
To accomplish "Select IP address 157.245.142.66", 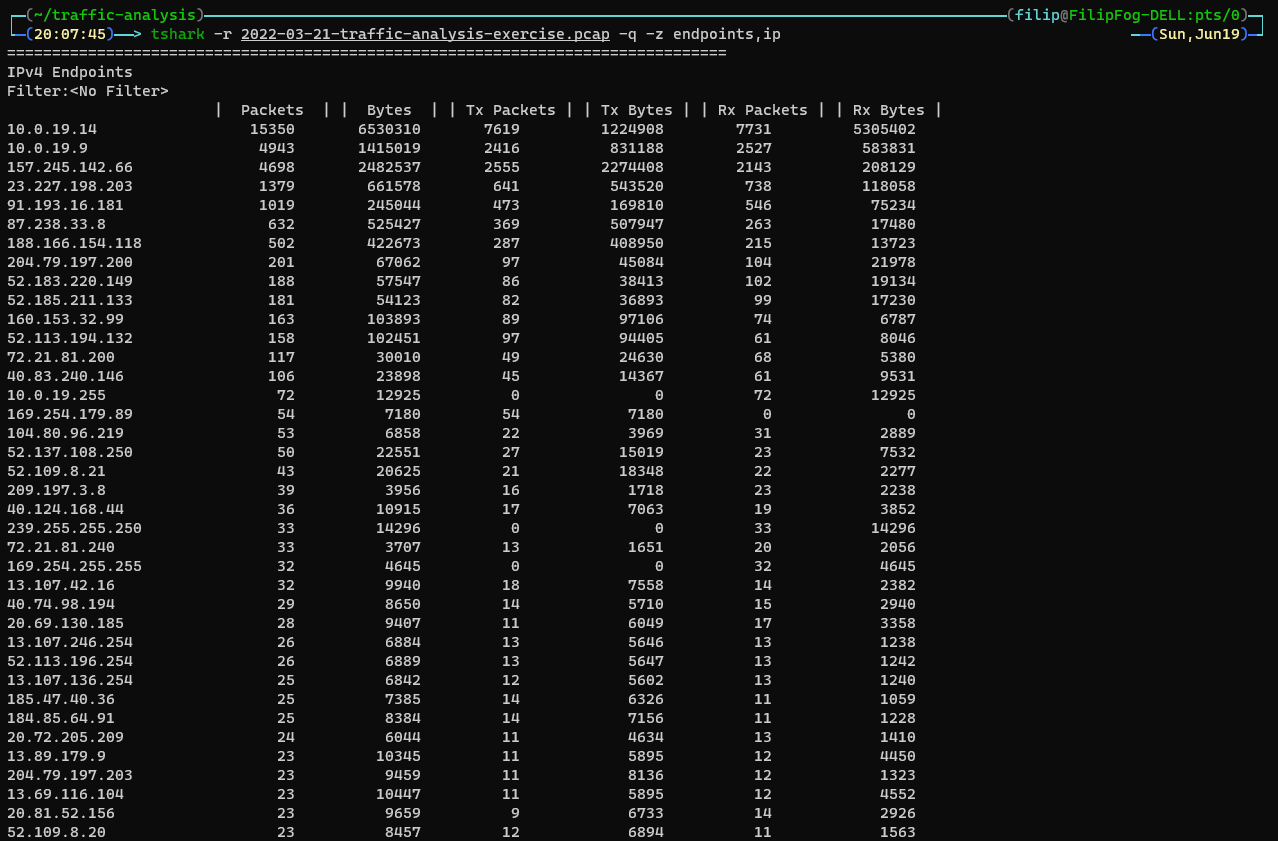I will coord(69,167).
